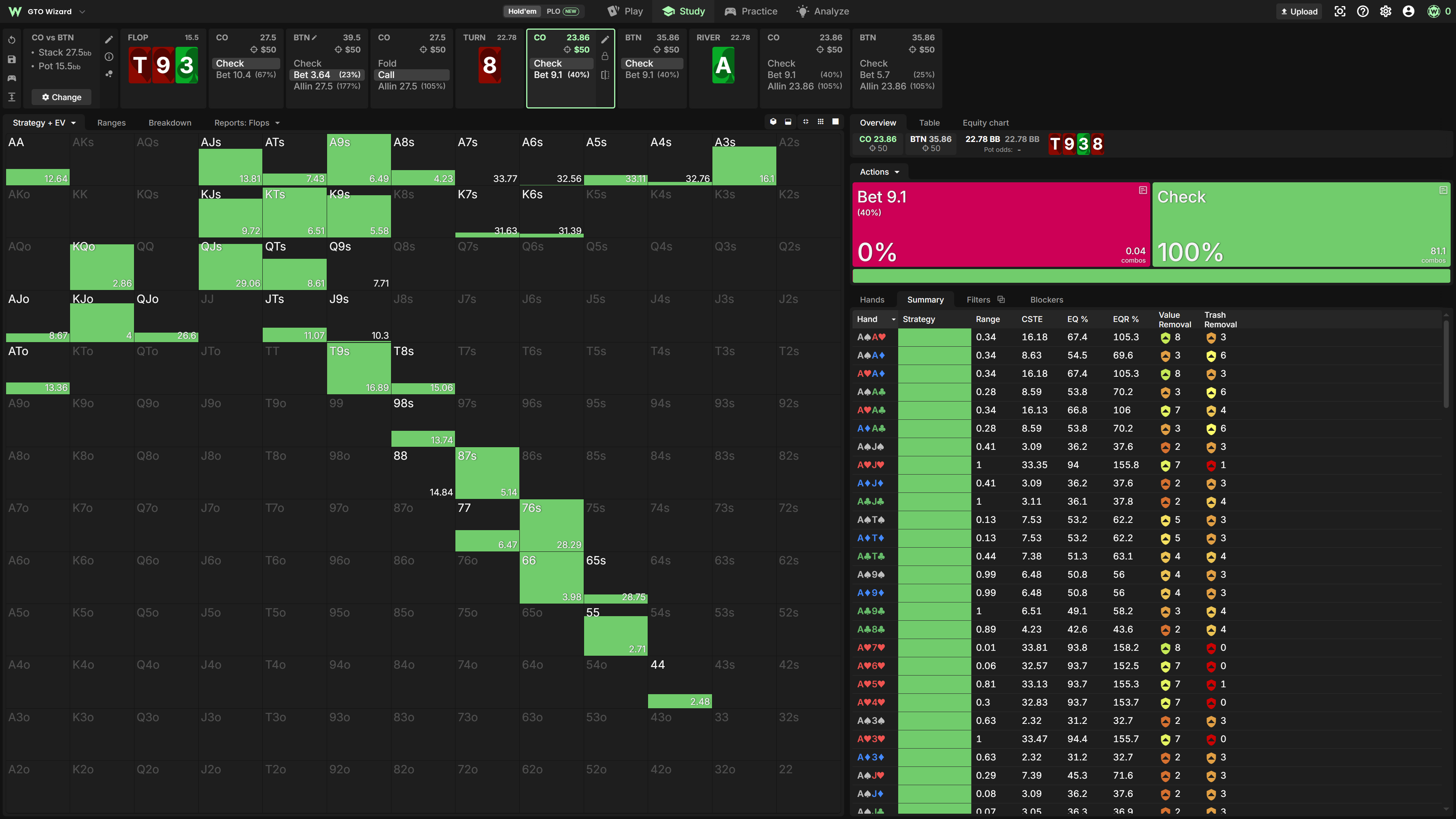Switch to the Analyze tab
Image resolution: width=1456 pixels, height=819 pixels.
point(822,11)
